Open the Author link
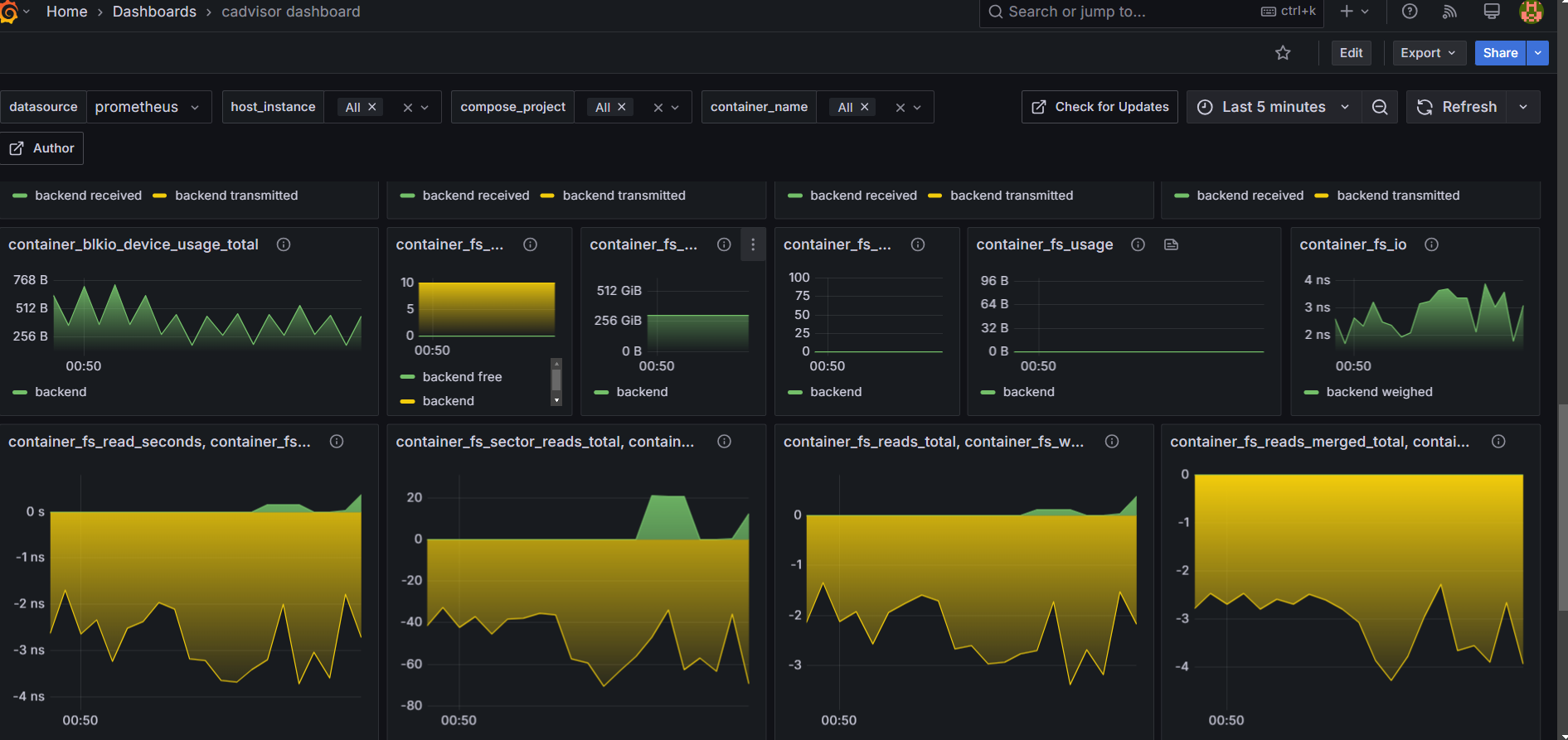The width and height of the screenshot is (1568, 740). point(41,148)
